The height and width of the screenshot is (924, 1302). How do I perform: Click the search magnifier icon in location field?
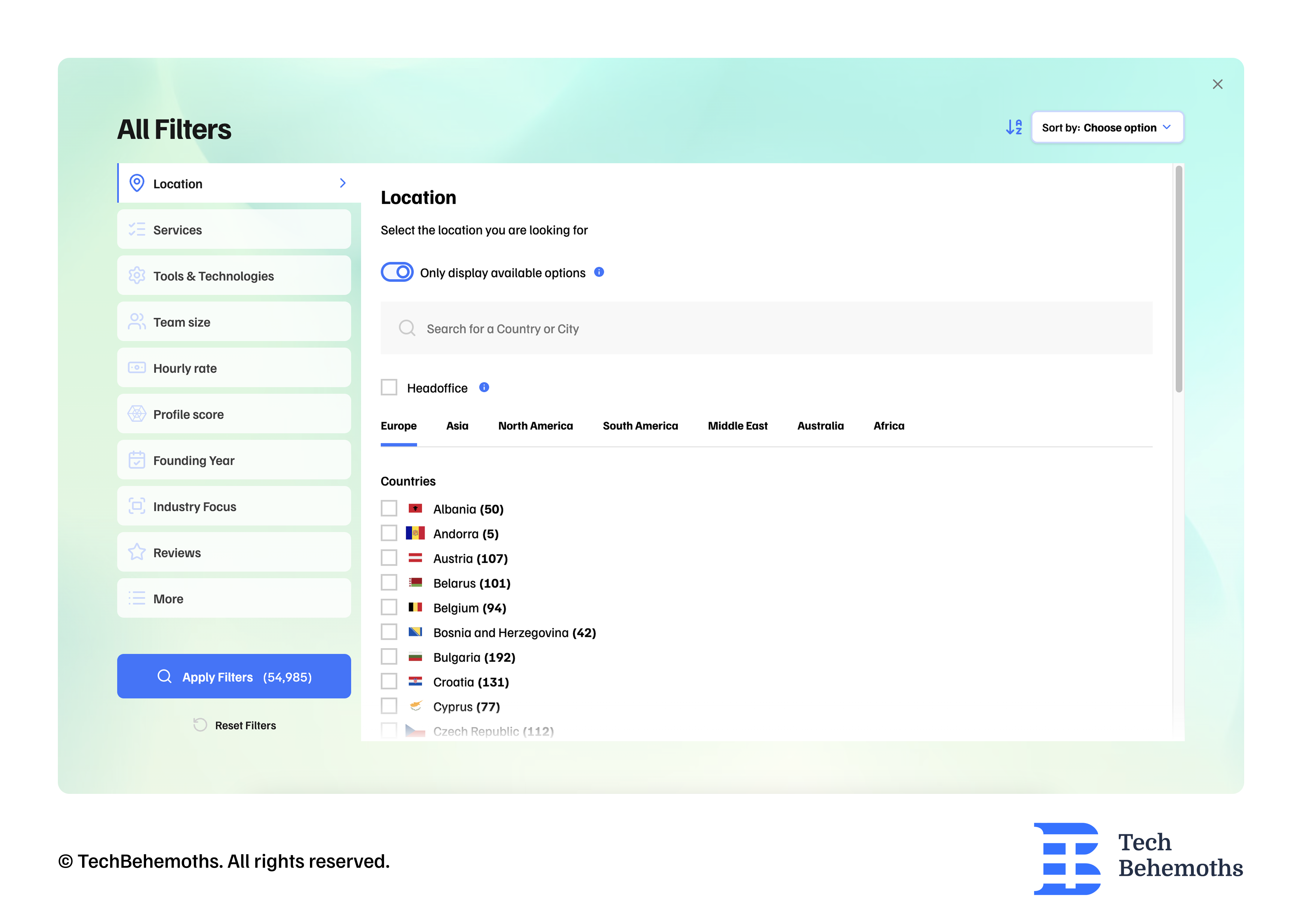tap(407, 328)
